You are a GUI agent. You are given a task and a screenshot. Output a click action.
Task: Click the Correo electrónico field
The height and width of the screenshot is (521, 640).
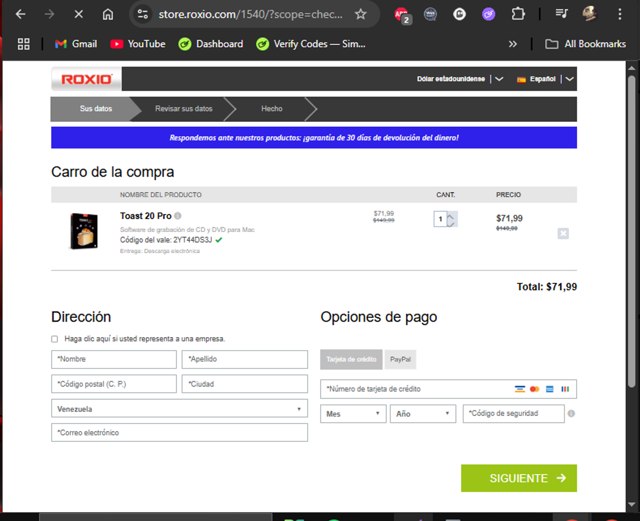pyautogui.click(x=179, y=432)
